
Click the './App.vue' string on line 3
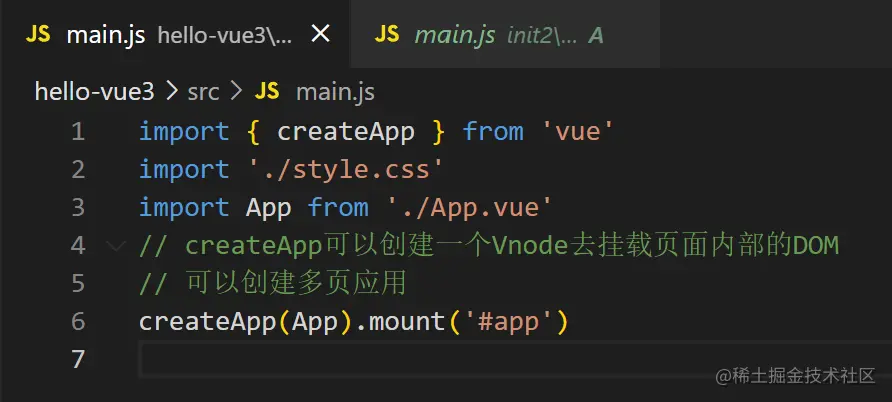(x=469, y=208)
